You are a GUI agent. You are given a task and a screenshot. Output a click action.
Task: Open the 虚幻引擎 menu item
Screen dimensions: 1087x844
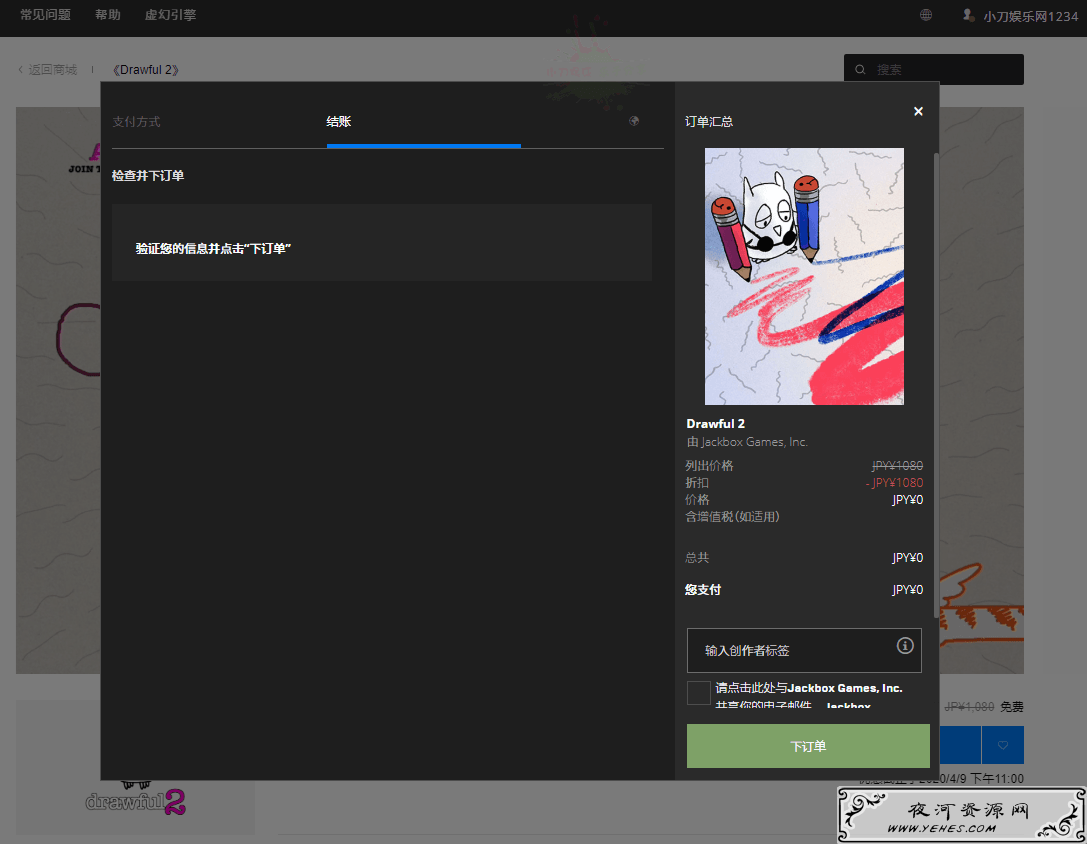171,15
